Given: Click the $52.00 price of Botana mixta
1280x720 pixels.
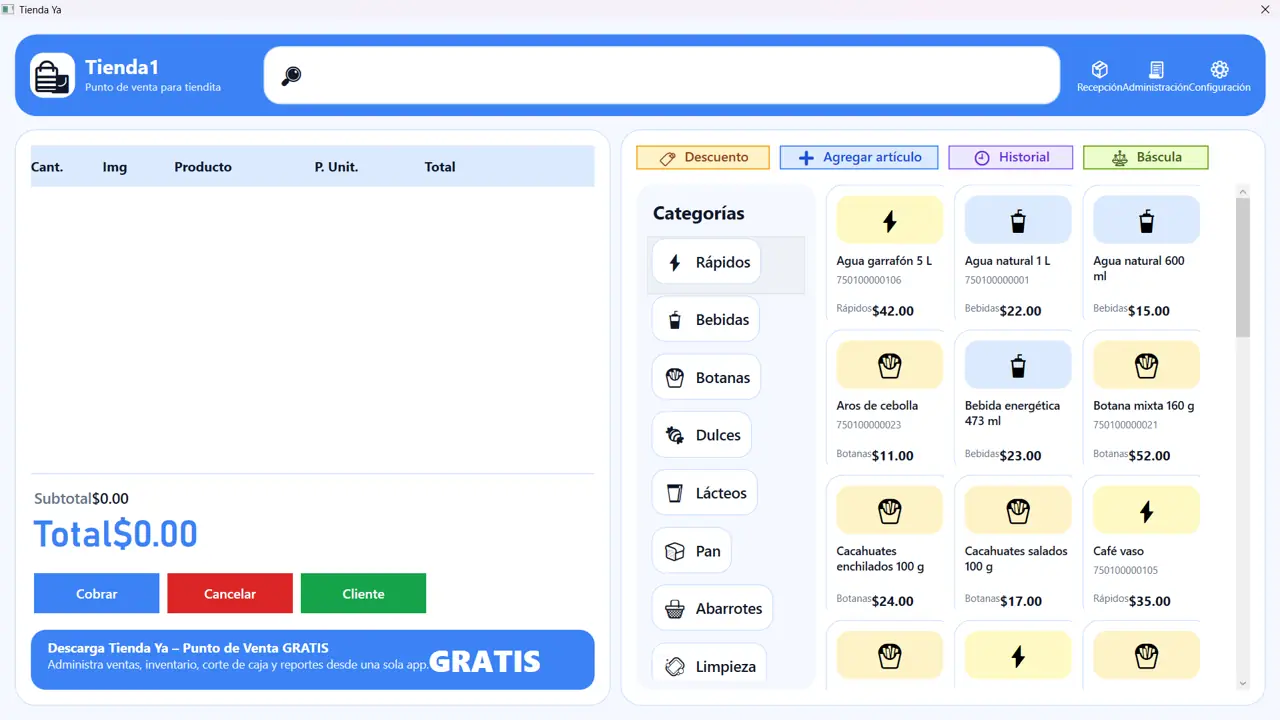Looking at the screenshot, I should coord(1149,456).
